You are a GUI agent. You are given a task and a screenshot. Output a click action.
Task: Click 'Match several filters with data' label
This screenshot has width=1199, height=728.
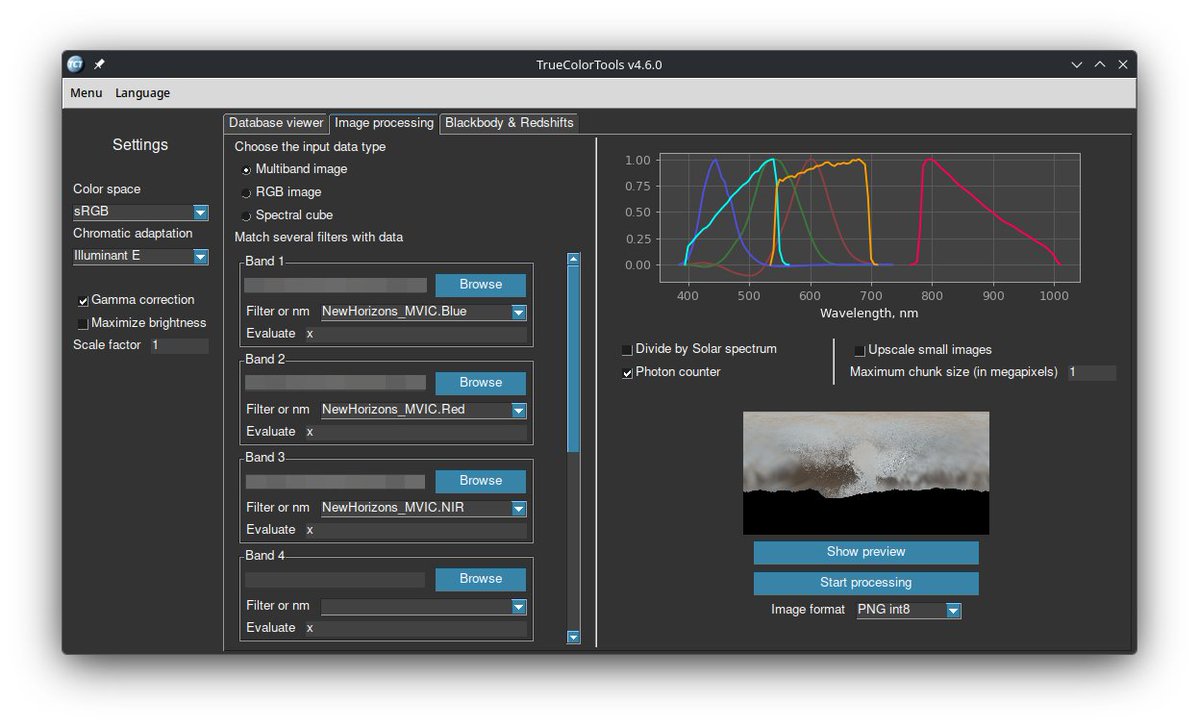(x=319, y=237)
